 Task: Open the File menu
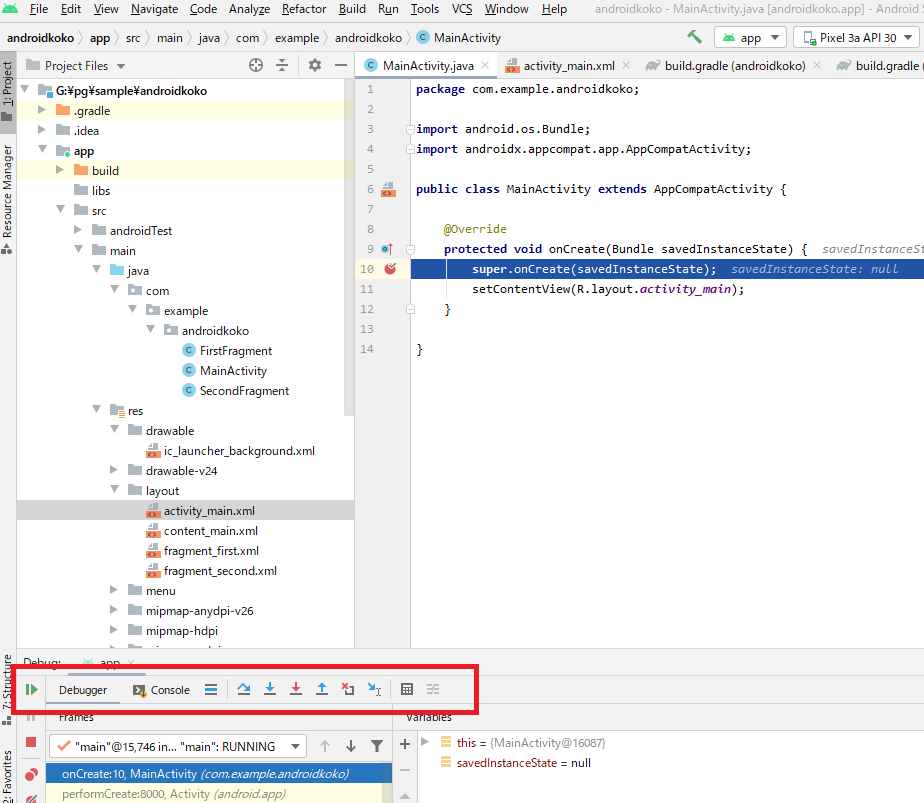tap(39, 9)
